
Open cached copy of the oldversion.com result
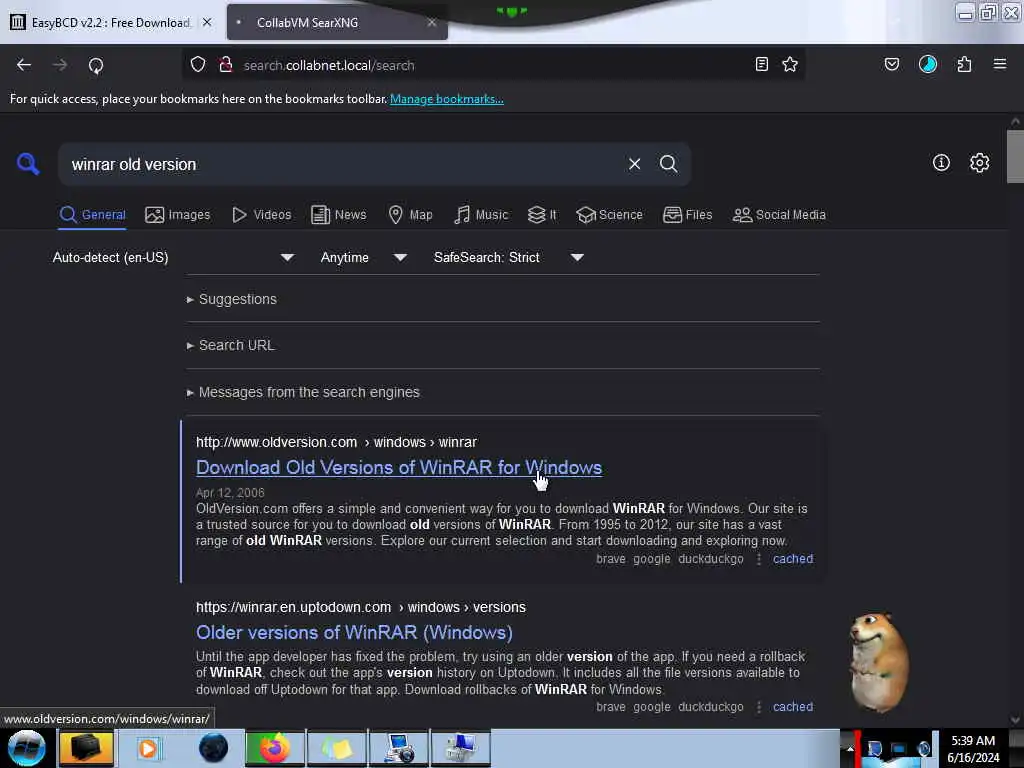793,559
